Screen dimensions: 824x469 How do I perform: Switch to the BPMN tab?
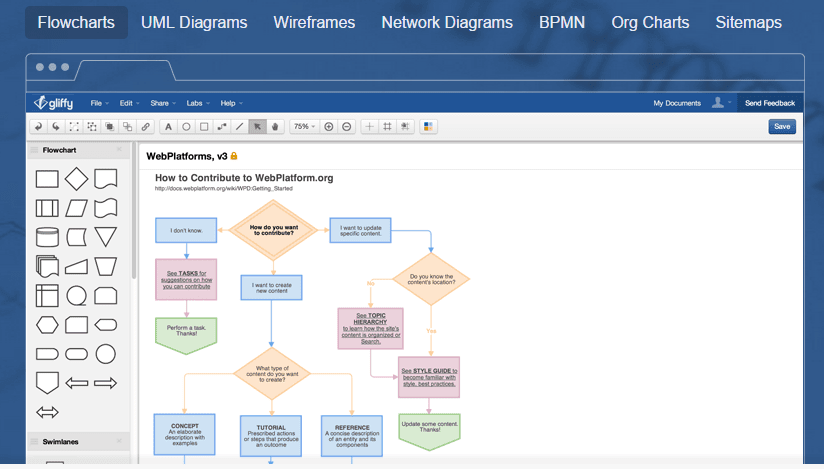(562, 23)
